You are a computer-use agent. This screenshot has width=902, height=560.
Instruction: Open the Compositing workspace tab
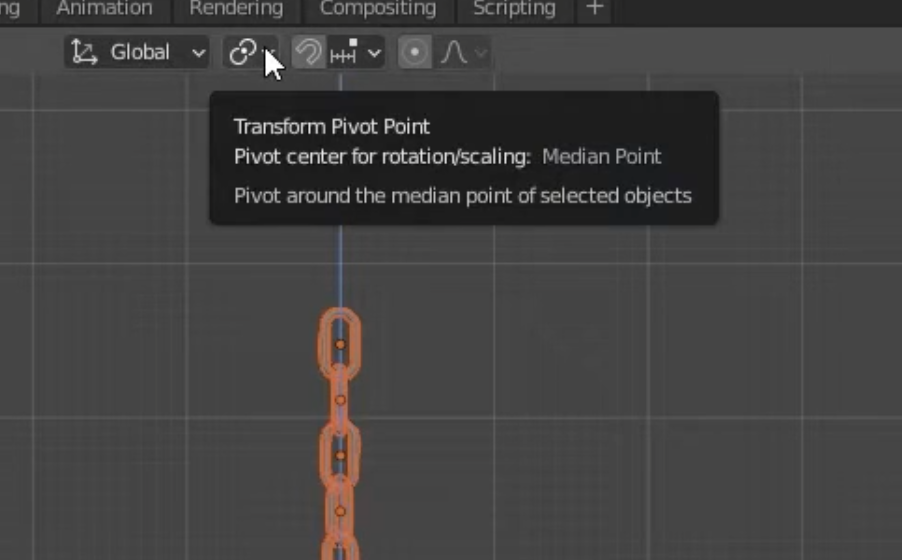coord(378,9)
